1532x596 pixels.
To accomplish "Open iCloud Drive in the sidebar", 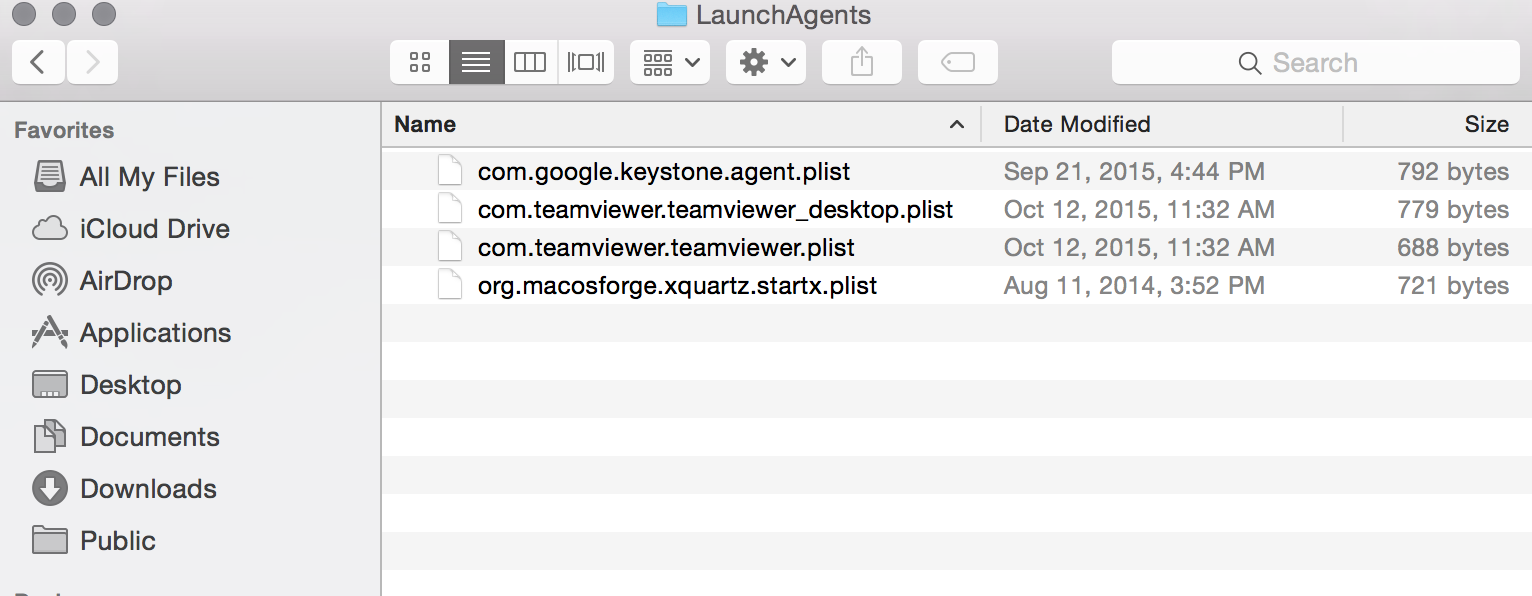I will pos(155,229).
